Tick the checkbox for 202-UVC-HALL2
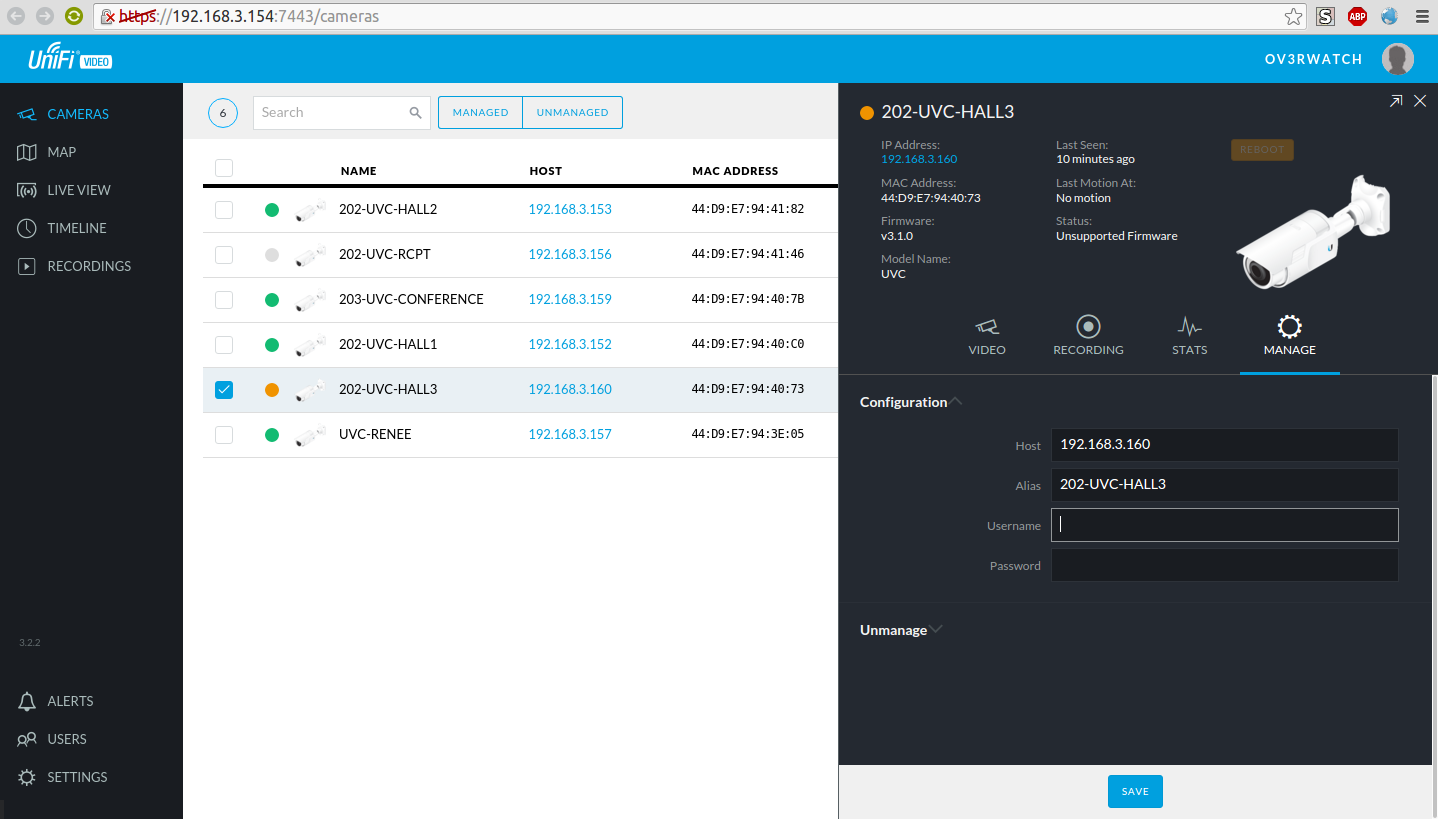This screenshot has width=1438, height=819. [x=224, y=210]
